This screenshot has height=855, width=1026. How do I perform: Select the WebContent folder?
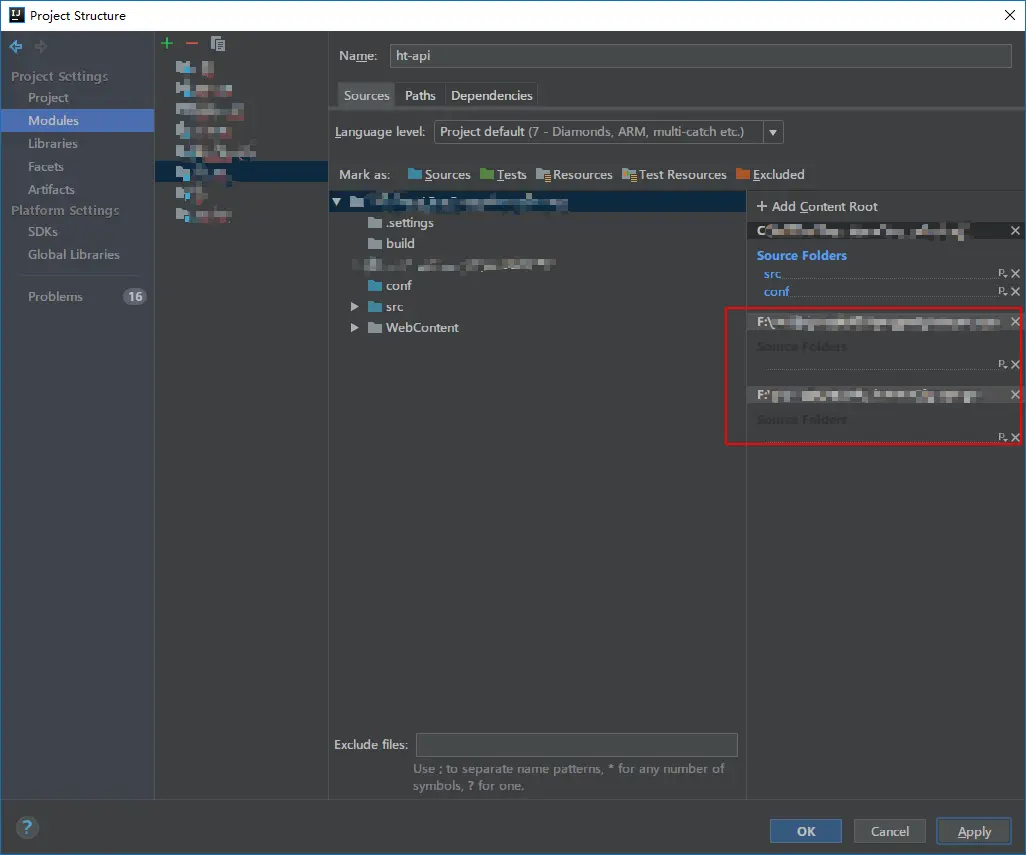[414, 328]
